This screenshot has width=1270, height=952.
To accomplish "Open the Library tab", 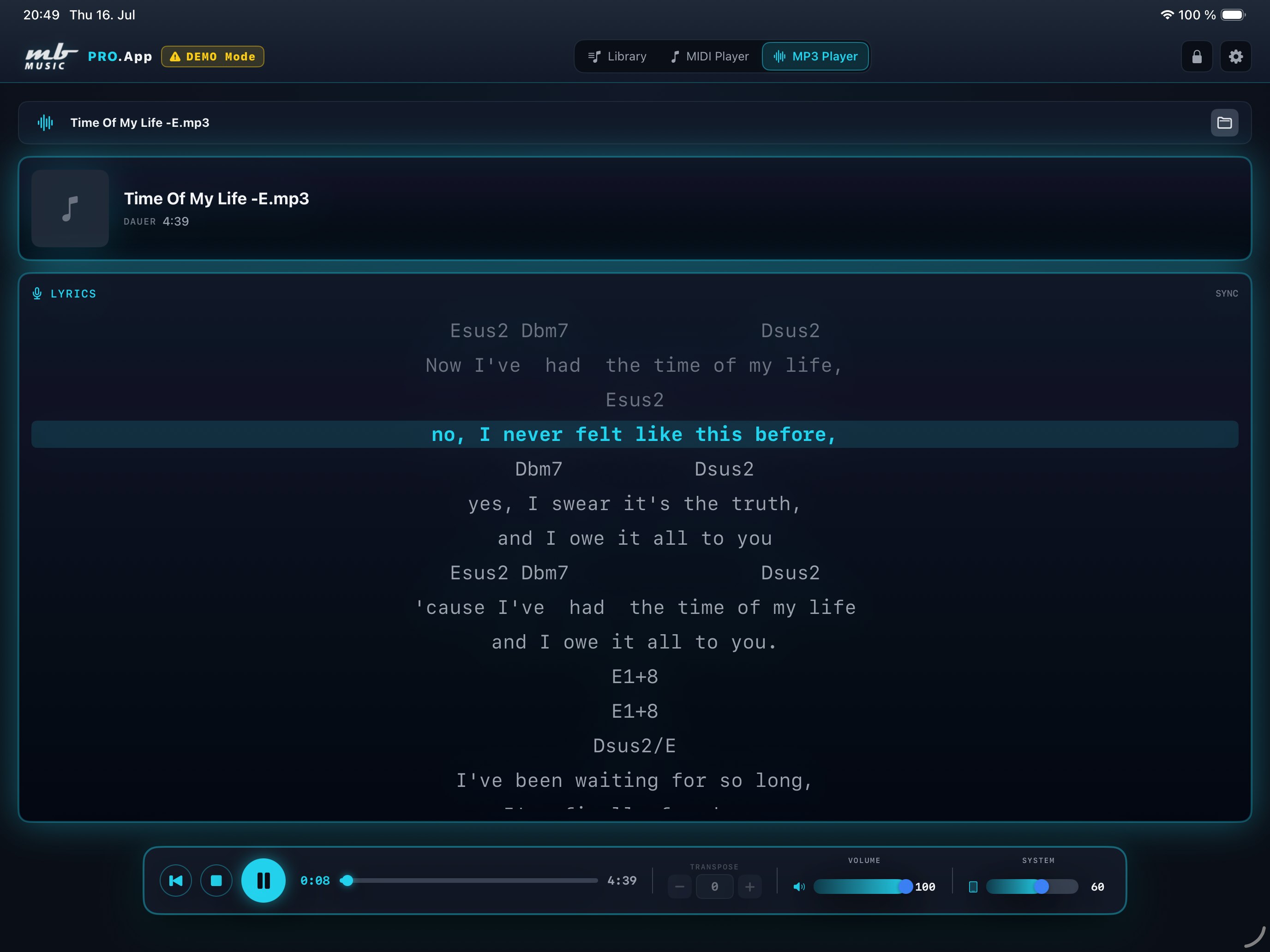I will coord(617,56).
